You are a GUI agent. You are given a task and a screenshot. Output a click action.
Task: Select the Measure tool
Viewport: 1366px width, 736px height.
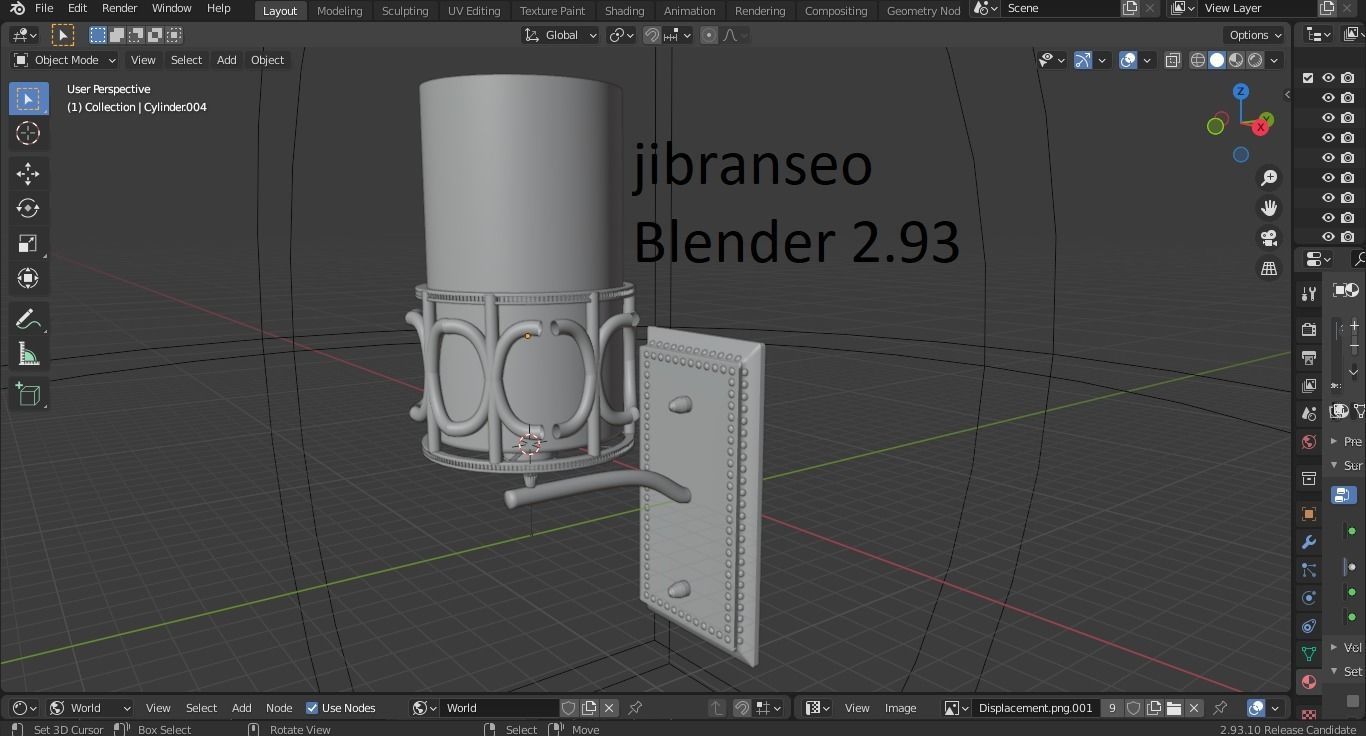click(28, 354)
